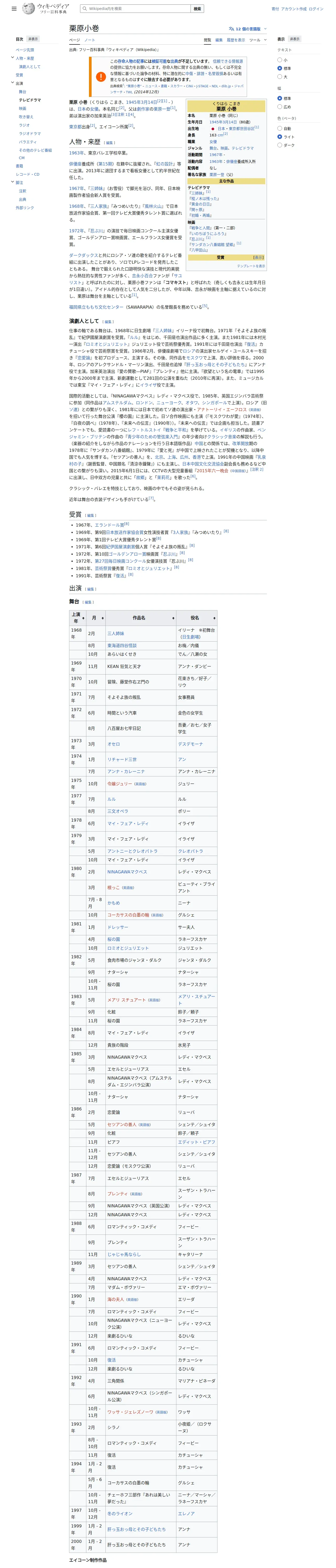Screen dimensions: 336x1568
Task: Click the 検索 search button
Action: (x=197, y=9)
